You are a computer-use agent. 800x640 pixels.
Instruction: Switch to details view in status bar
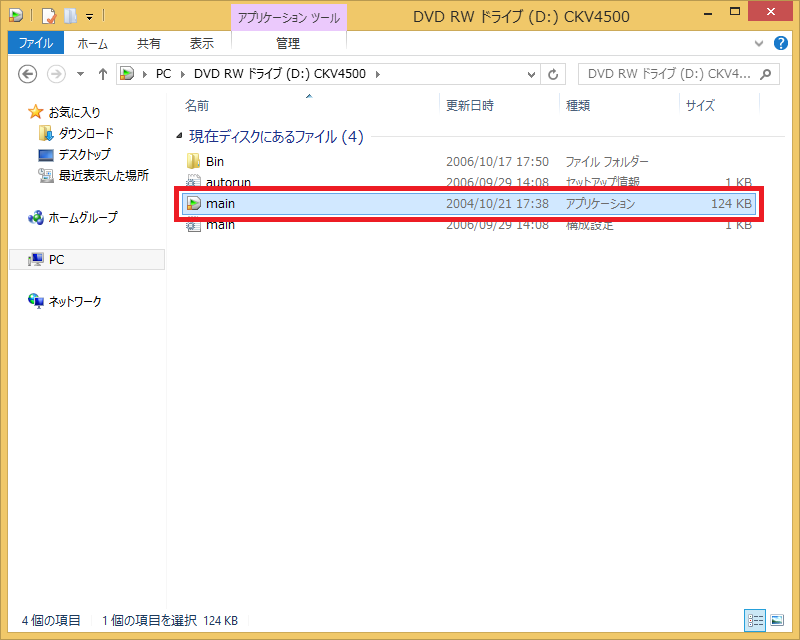point(754,620)
